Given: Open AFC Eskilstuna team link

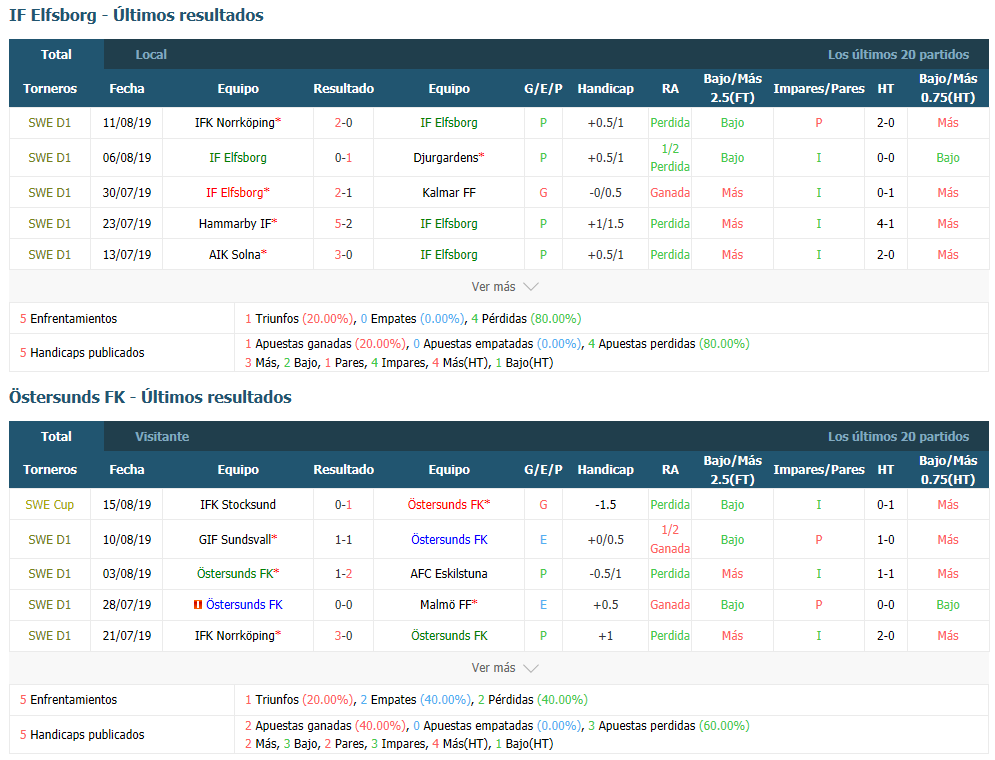Looking at the screenshot, I should tap(449, 574).
